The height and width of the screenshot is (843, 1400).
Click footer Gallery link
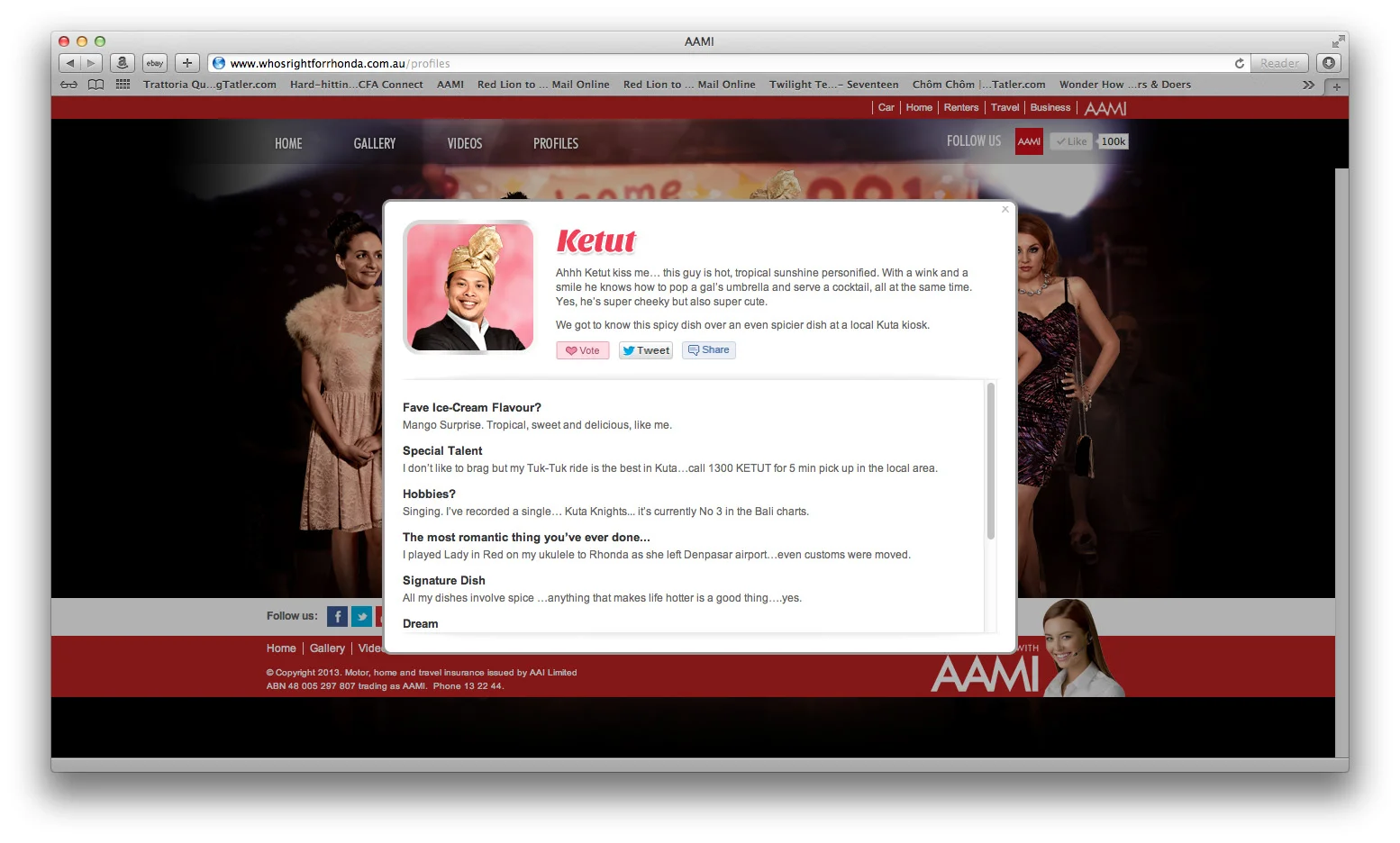(327, 648)
